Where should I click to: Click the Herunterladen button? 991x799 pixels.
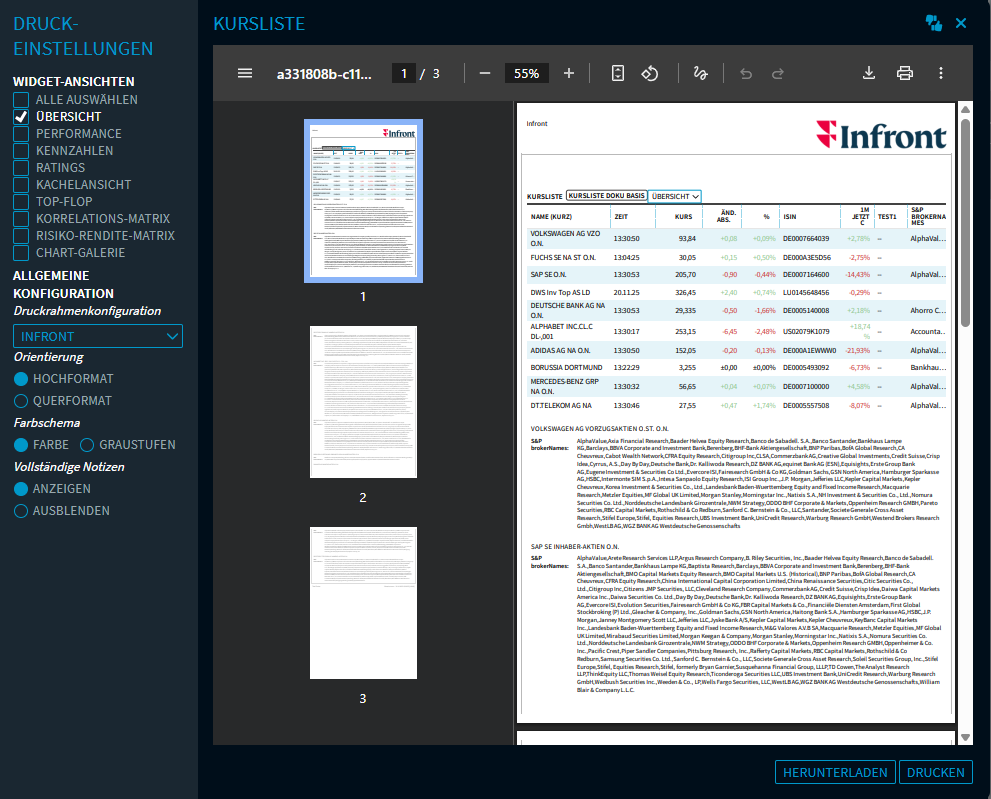click(x=834, y=772)
